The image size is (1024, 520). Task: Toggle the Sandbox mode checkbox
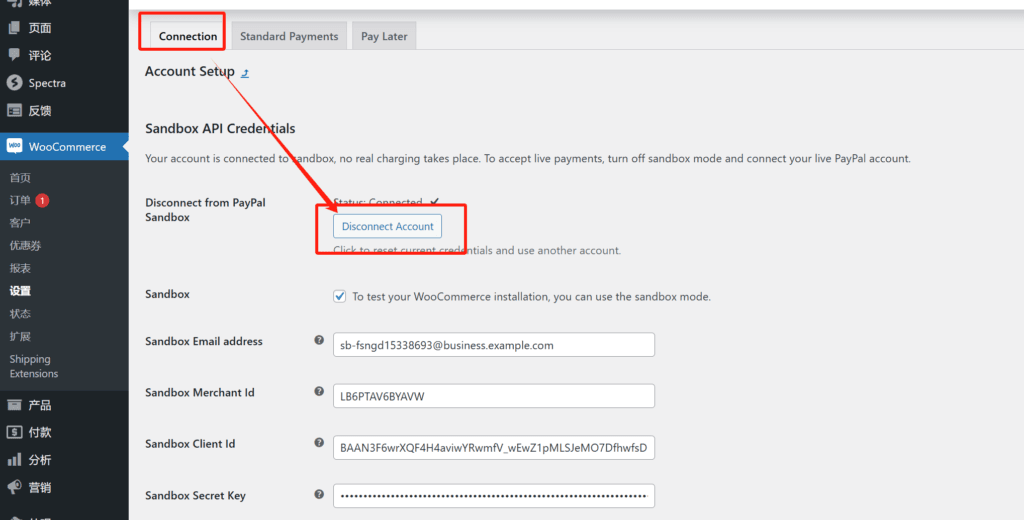click(x=340, y=296)
